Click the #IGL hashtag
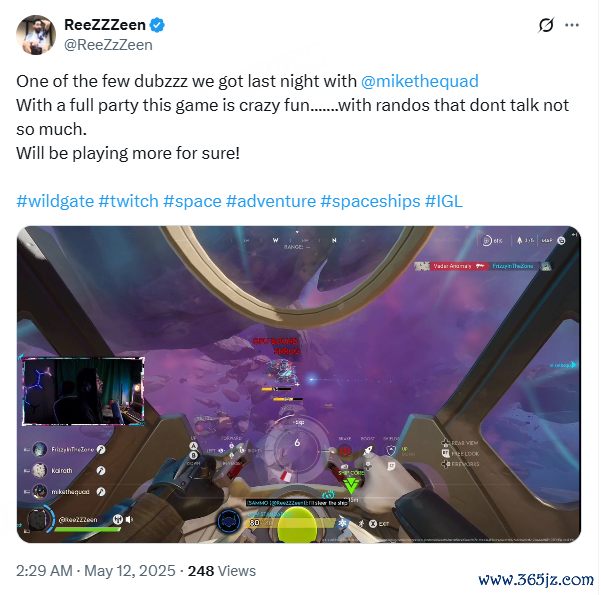This screenshot has width=601, height=595. (x=444, y=201)
